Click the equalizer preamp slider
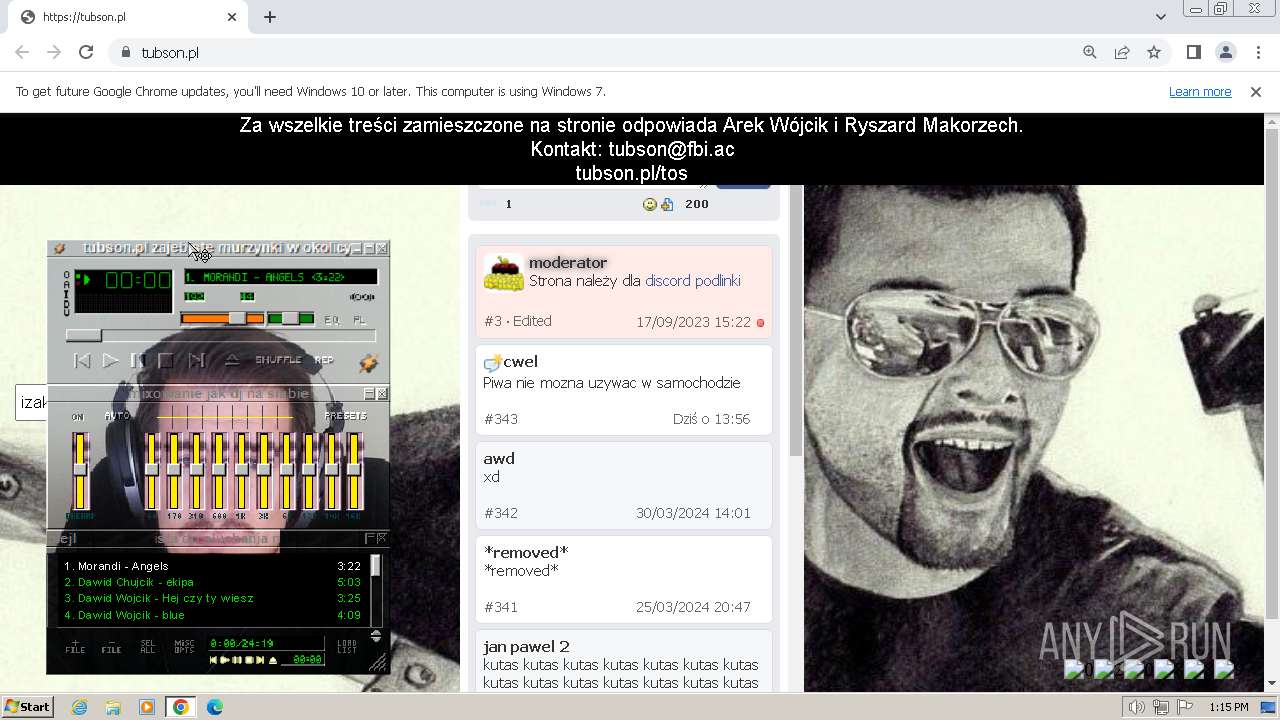The height and width of the screenshot is (720, 1280). point(80,471)
